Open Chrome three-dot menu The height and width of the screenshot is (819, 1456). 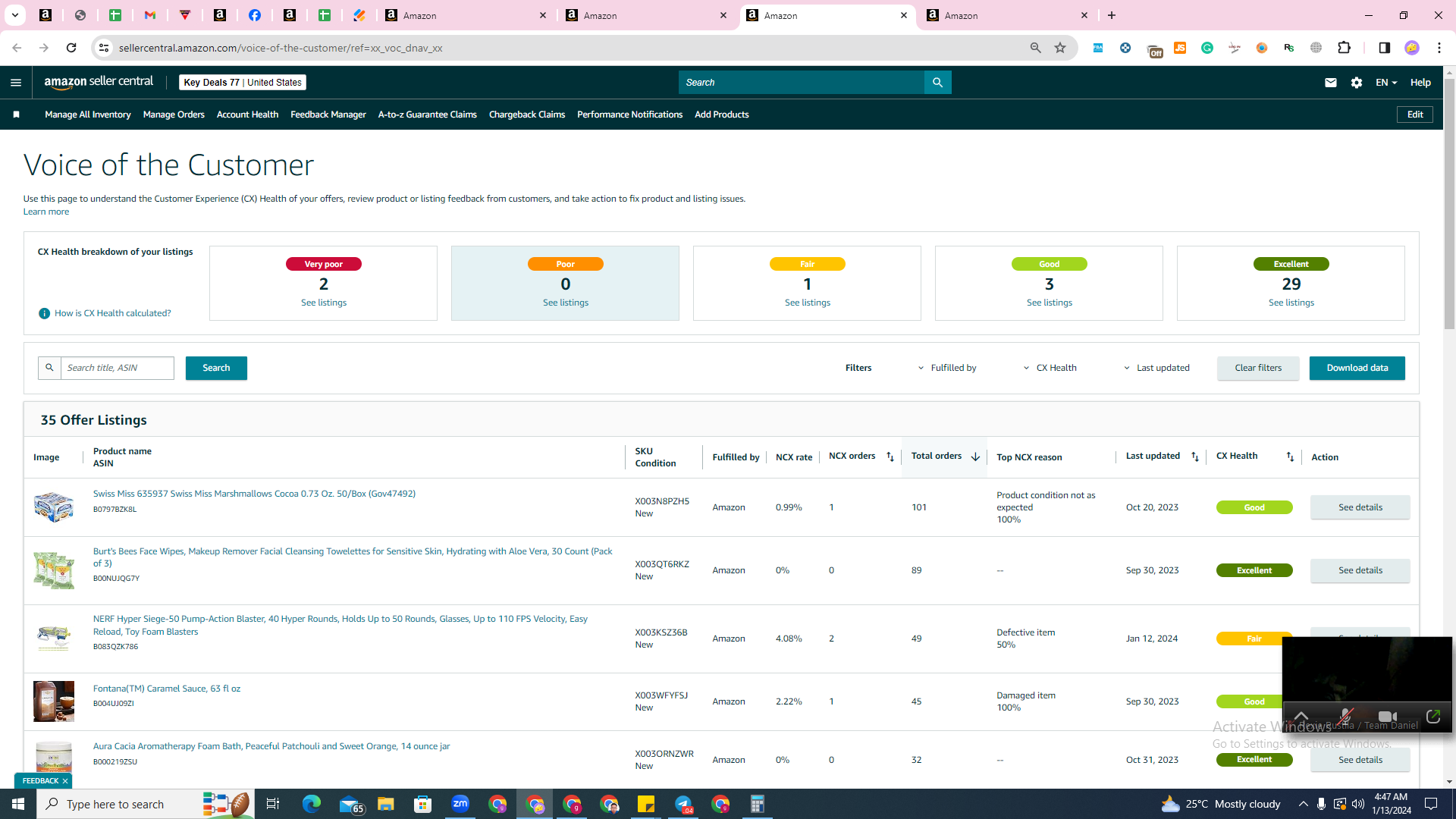tap(1439, 48)
